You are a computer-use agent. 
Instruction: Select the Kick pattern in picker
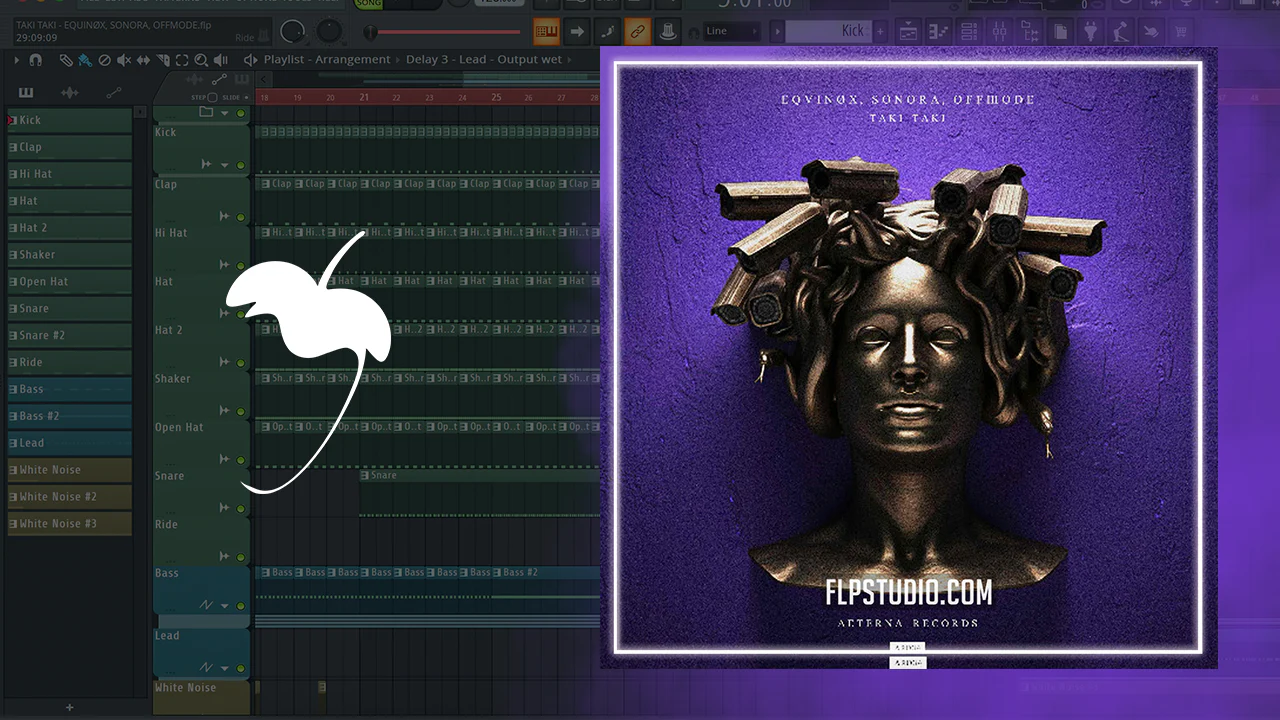coord(70,120)
